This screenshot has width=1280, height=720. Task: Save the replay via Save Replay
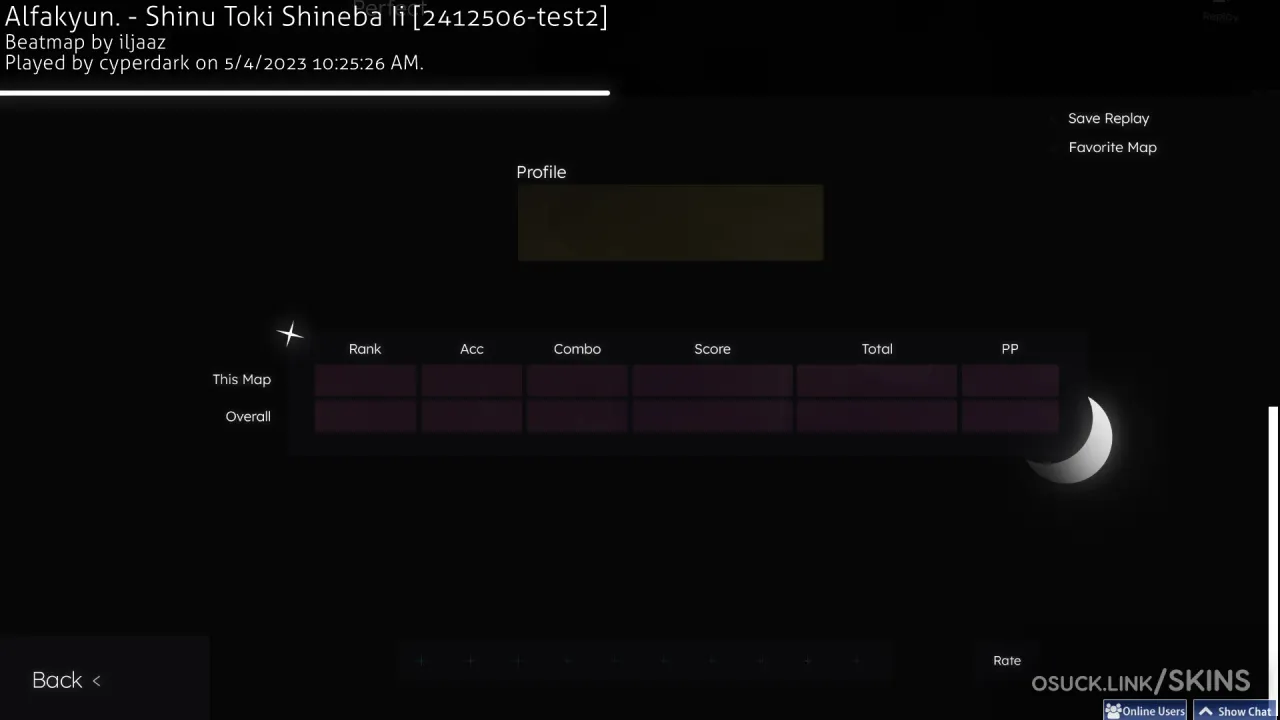point(1108,118)
